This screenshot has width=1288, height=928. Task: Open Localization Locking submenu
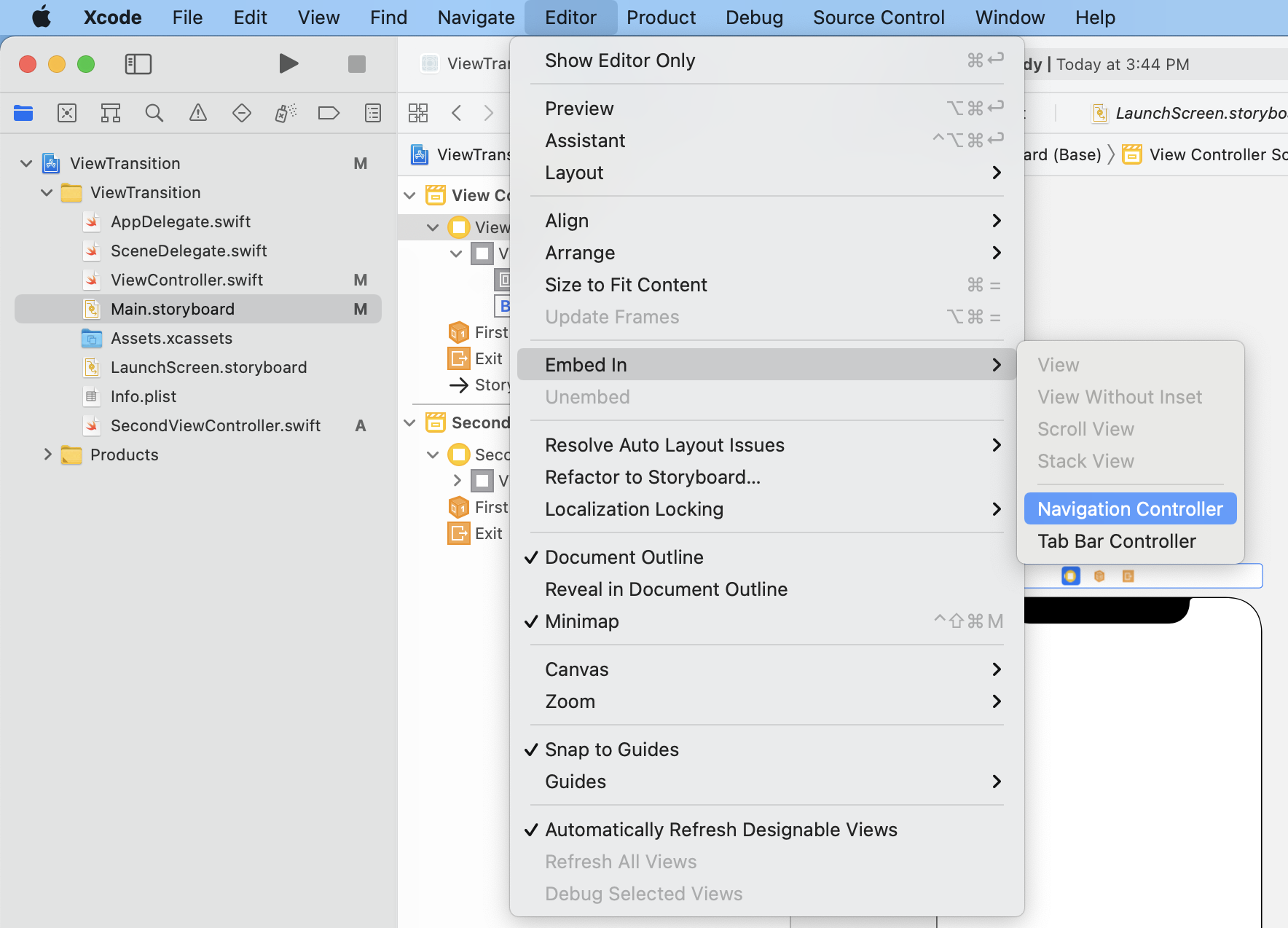click(x=766, y=509)
